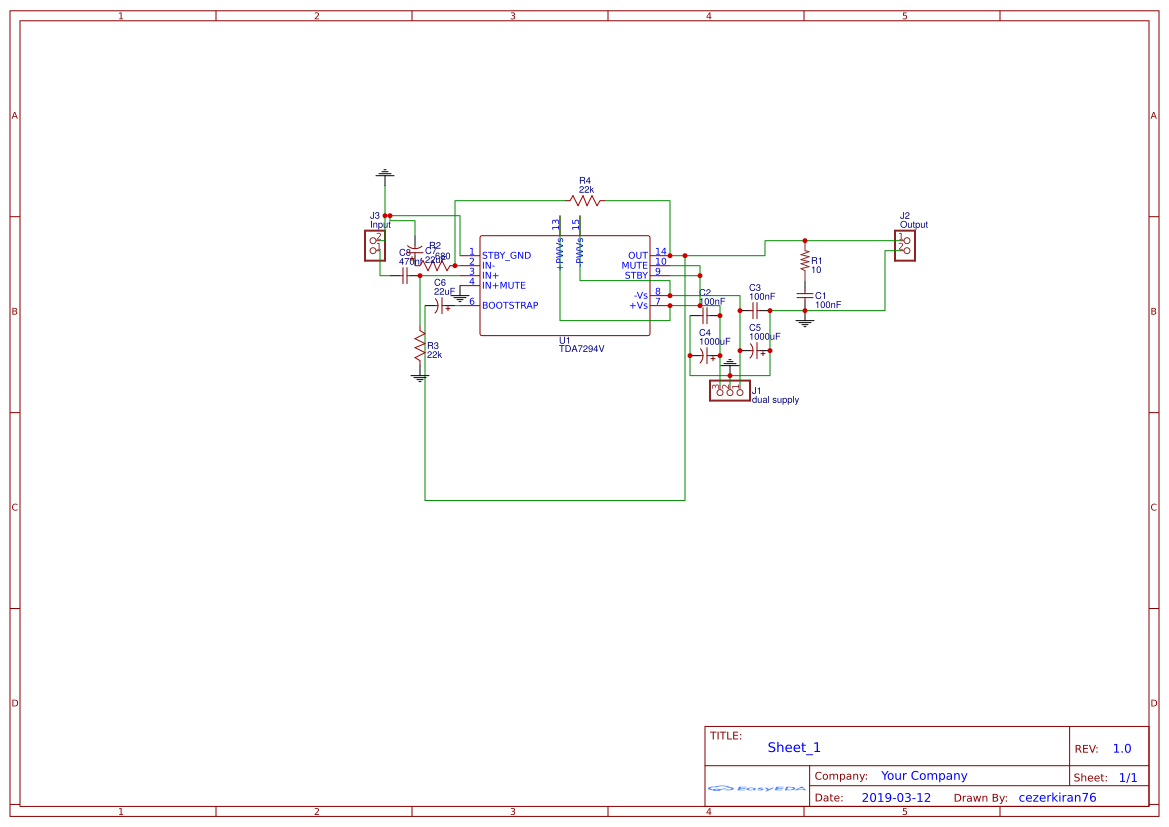This screenshot has height=827, width=1169.
Task: Click the ground symbol below capacitor C1
Action: [804, 323]
